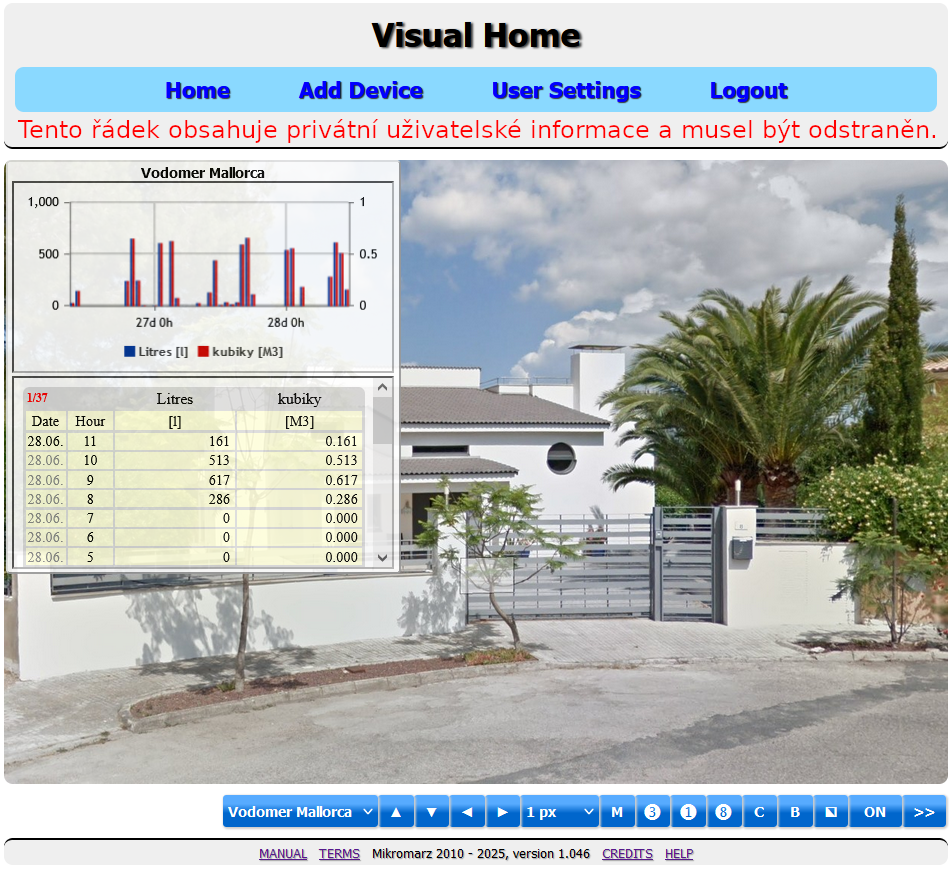
Task: Click the red 1/37 page indicator
Action: pyautogui.click(x=37, y=398)
